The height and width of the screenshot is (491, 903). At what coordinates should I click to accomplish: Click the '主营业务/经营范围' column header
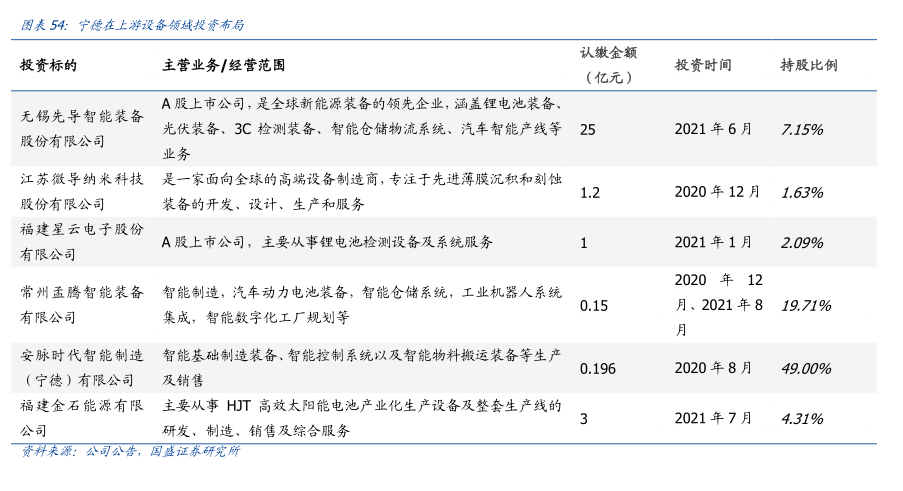coord(223,65)
